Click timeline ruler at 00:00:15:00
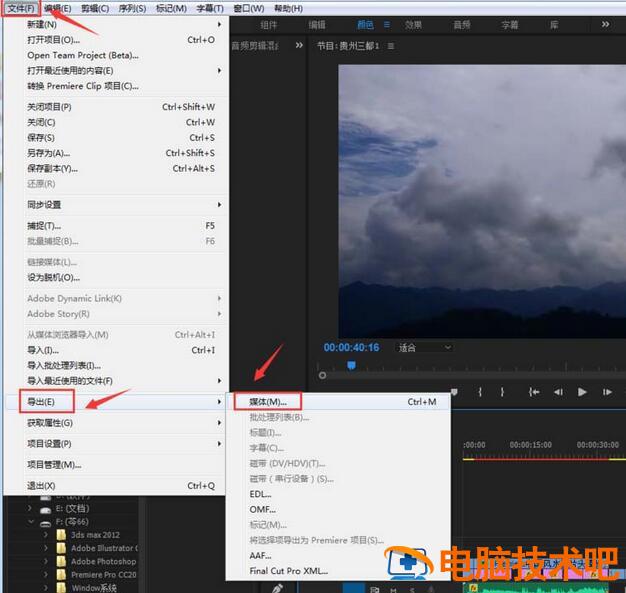Image resolution: width=626 pixels, height=593 pixels. point(531,445)
